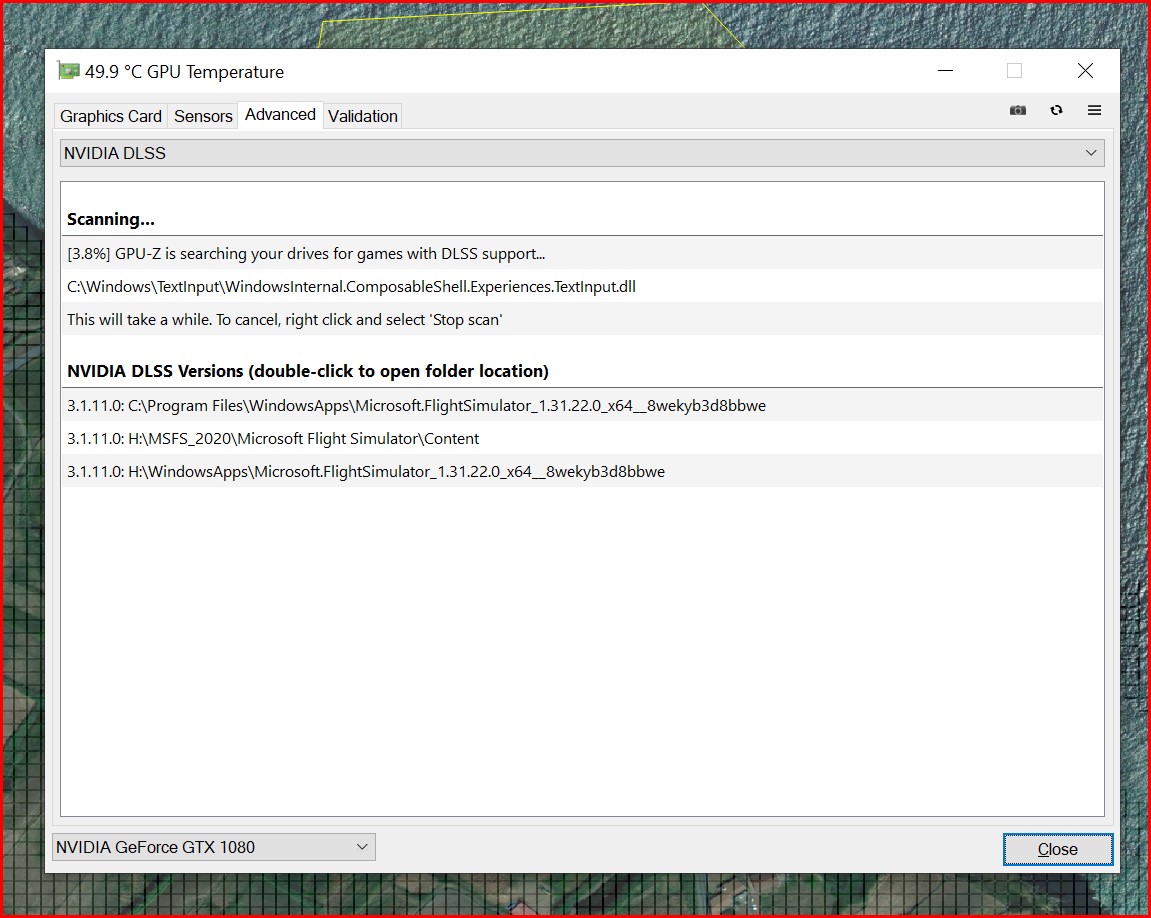
Task: Switch to the Graphics Card tab
Action: click(111, 116)
